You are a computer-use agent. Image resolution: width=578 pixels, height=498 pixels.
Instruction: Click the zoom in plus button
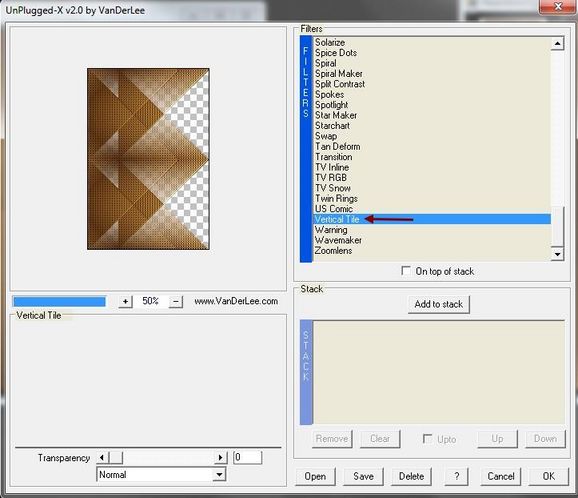click(x=125, y=302)
